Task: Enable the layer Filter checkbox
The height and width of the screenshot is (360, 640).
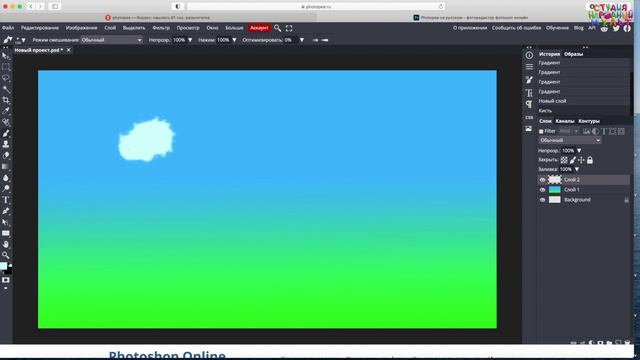Action: pos(541,131)
